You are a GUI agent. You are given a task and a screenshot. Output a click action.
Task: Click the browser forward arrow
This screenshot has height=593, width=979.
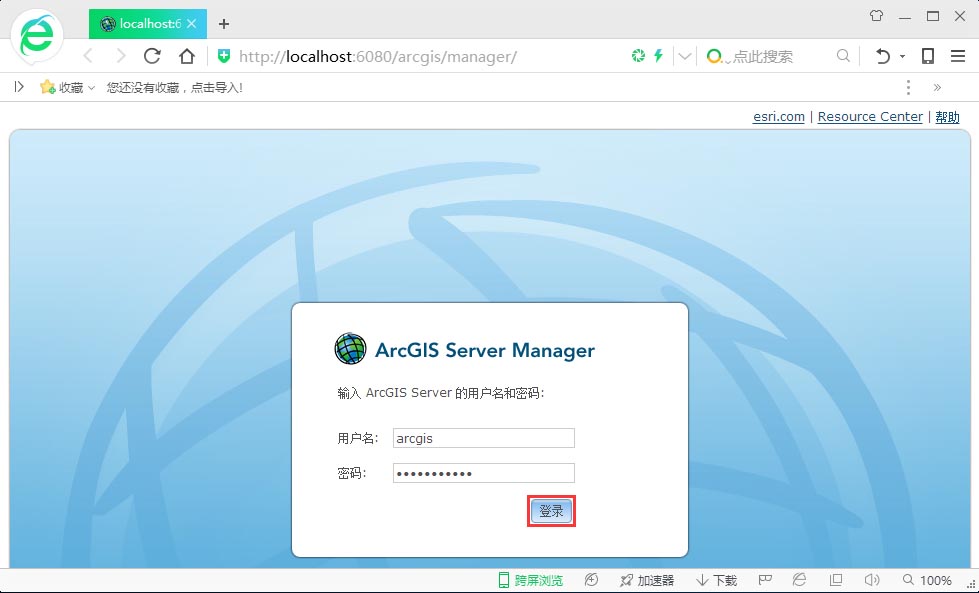pyautogui.click(x=121, y=56)
